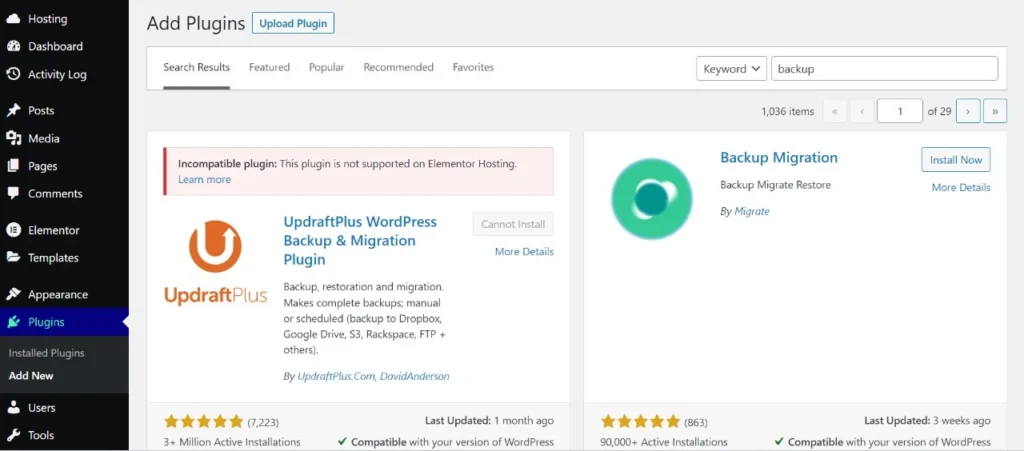Screen dimensions: 1024x451
Task: Install the Backup Migration plugin
Action: (x=955, y=160)
